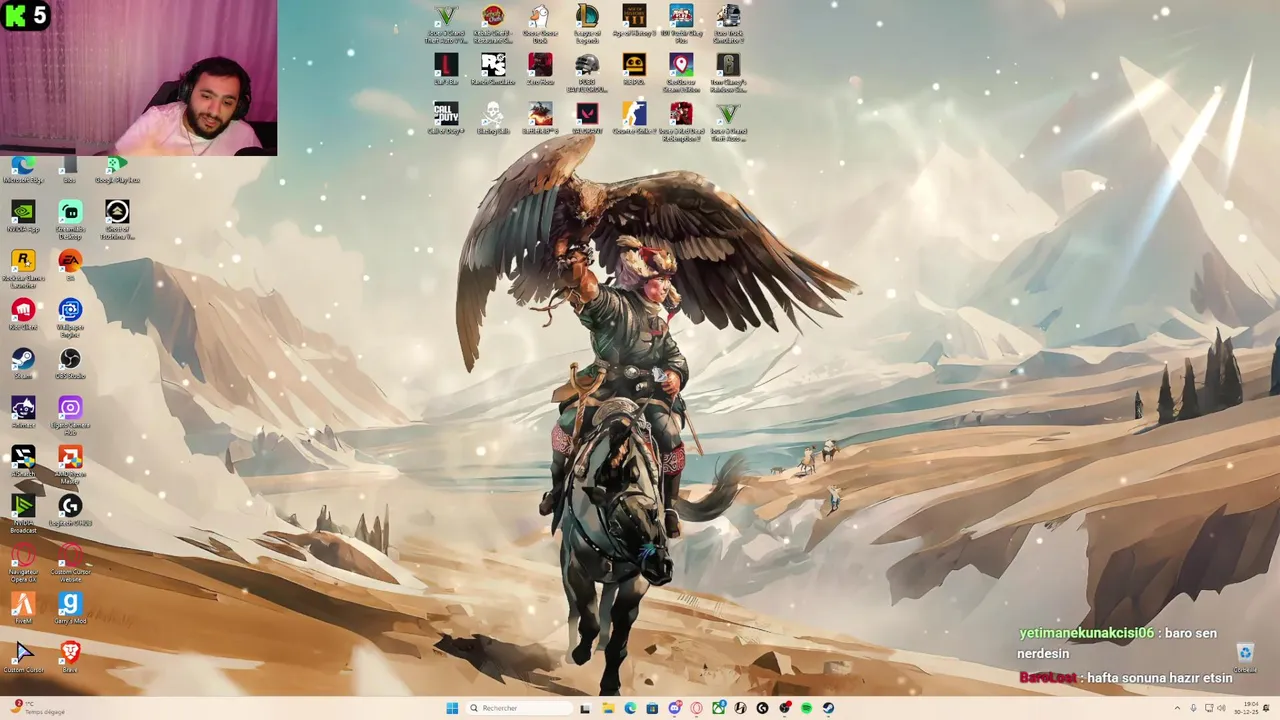
Task: Open the Recycle Bin icon
Action: pyautogui.click(x=1245, y=658)
